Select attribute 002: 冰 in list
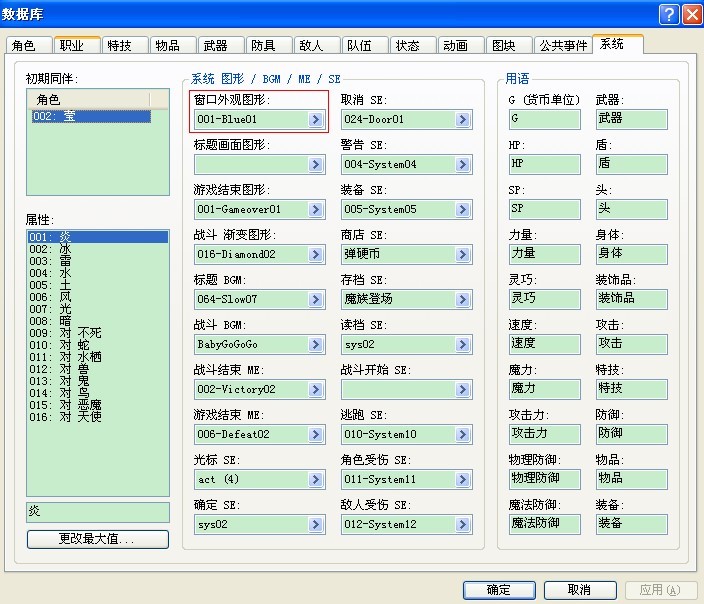704x604 pixels. coord(98,249)
